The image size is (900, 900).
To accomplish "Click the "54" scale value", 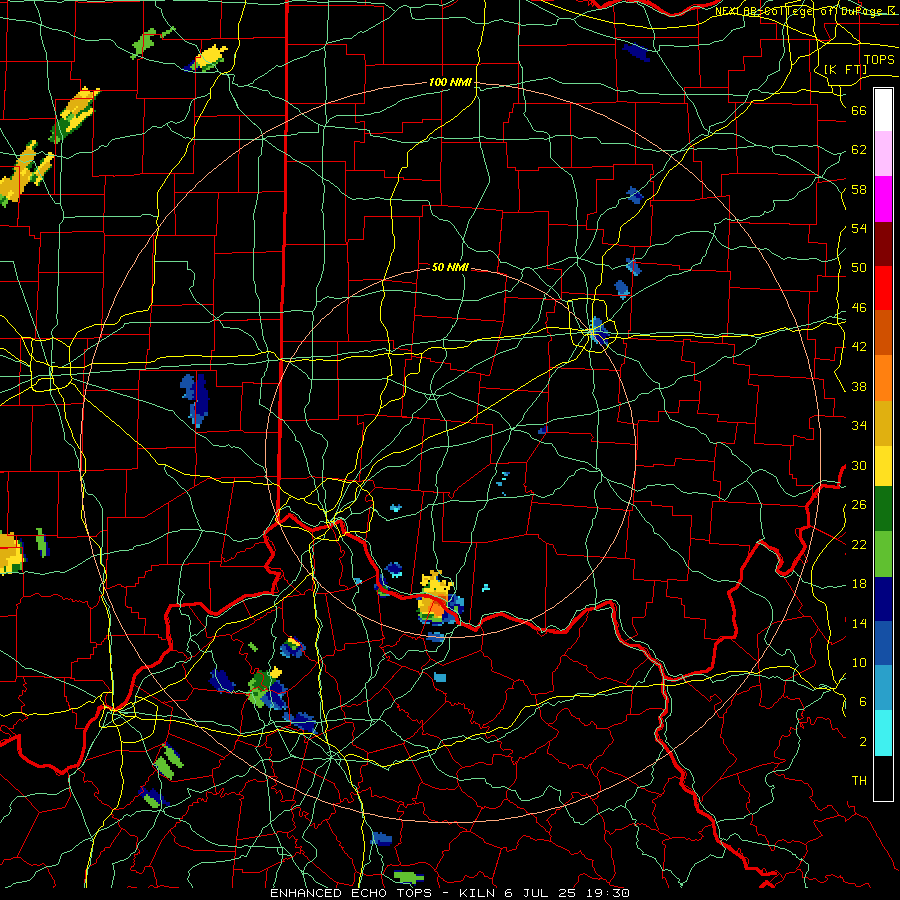I will click(859, 228).
